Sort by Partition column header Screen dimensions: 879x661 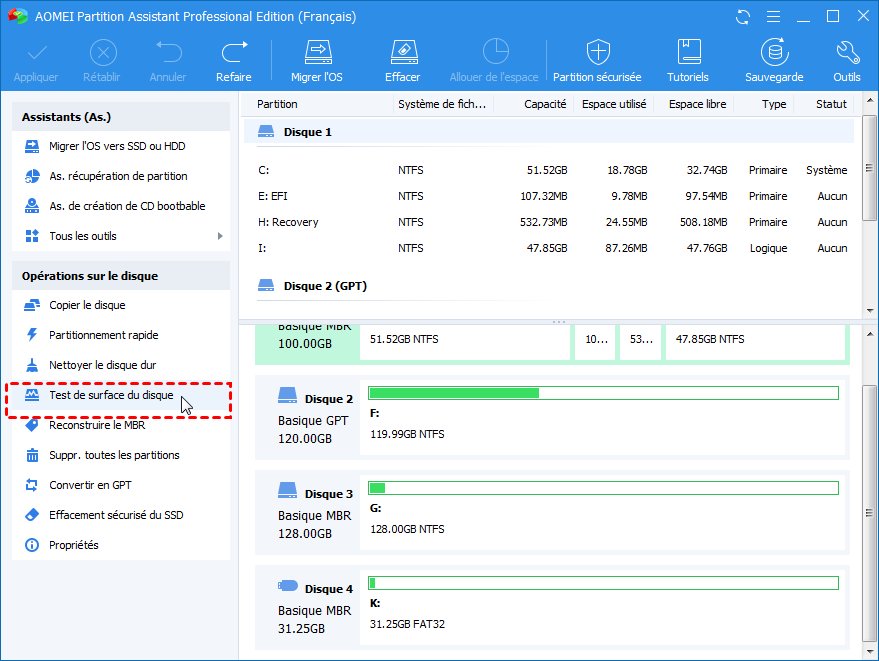click(318, 104)
